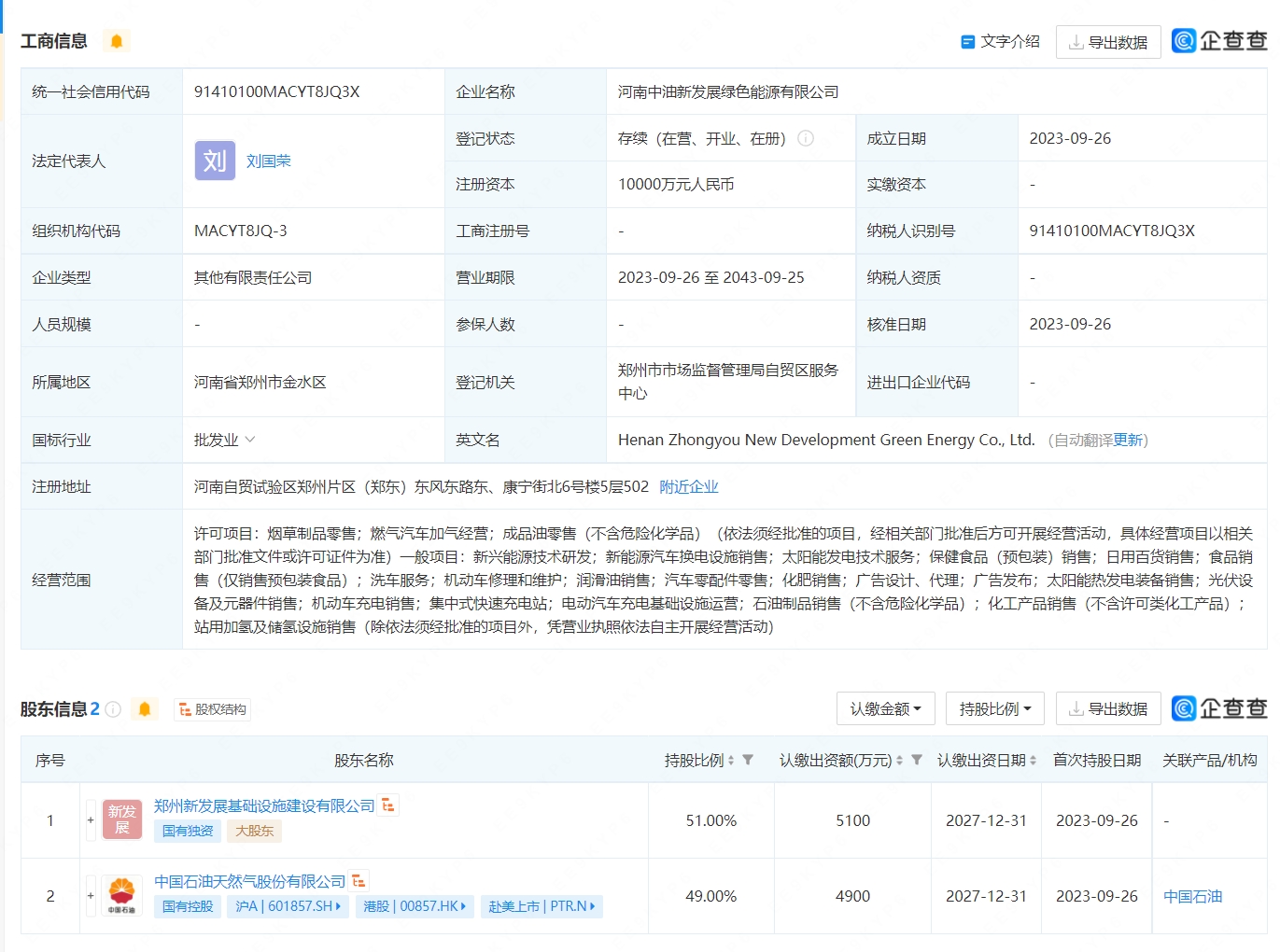Click the 刘 avatar of legal representative
The image size is (1280, 952).
coord(215,161)
